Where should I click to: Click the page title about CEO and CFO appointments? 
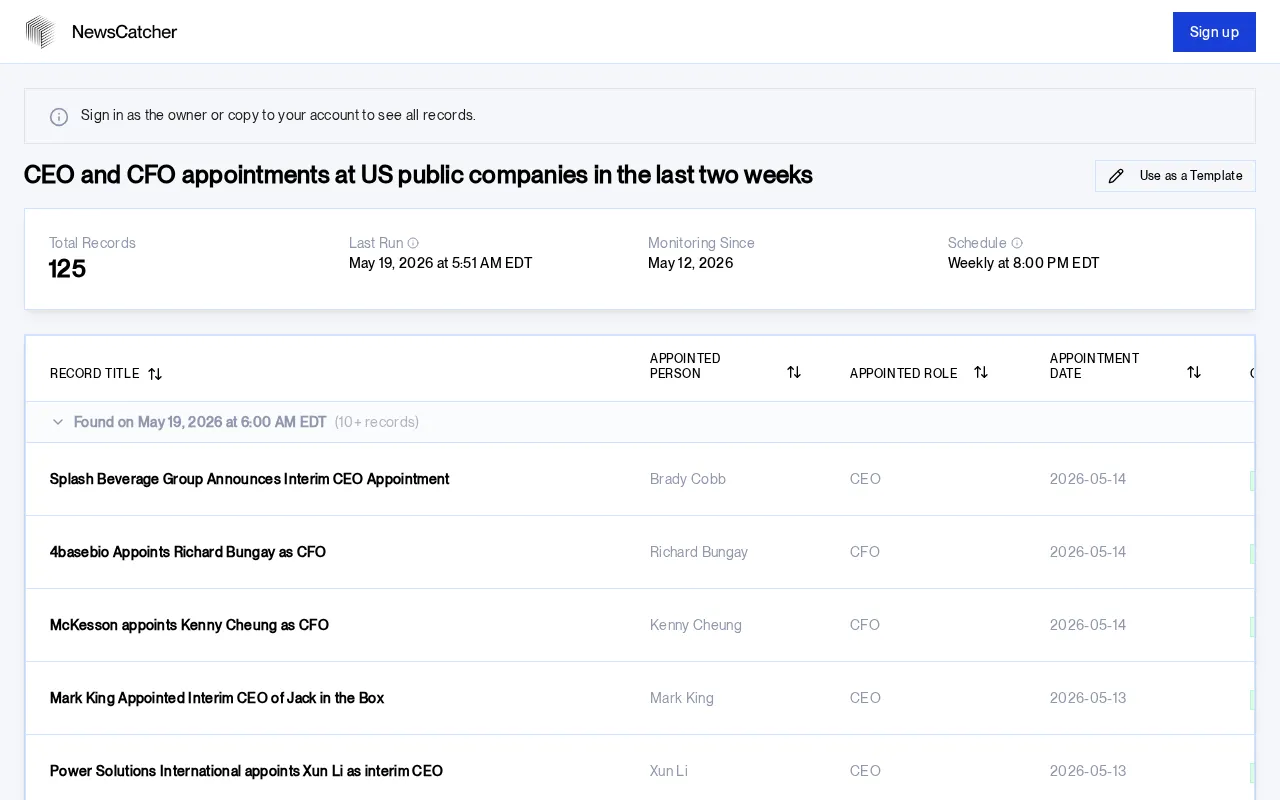coord(418,175)
